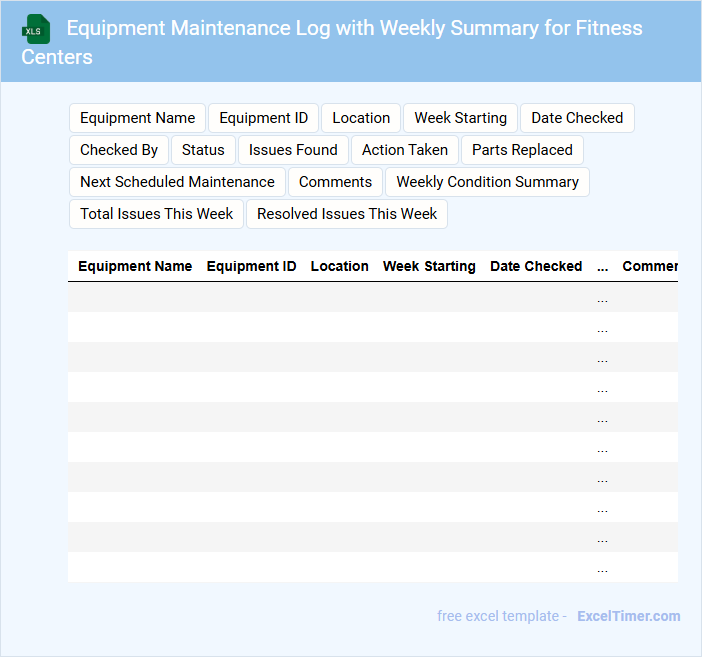Screen dimensions: 702x657
Task: Click the Status tag
Action: 203,150
